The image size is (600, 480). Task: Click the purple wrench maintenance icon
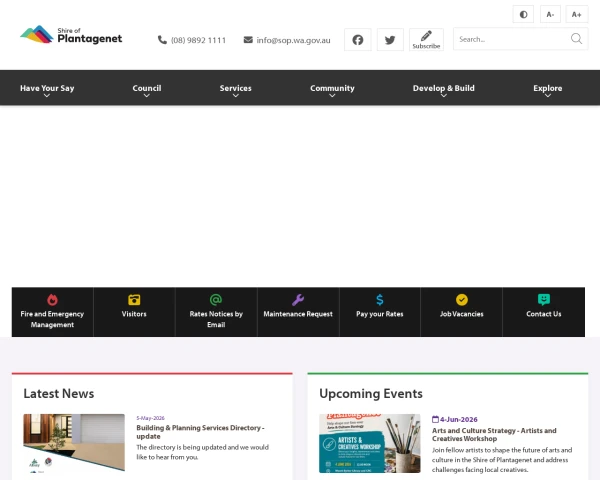298,300
